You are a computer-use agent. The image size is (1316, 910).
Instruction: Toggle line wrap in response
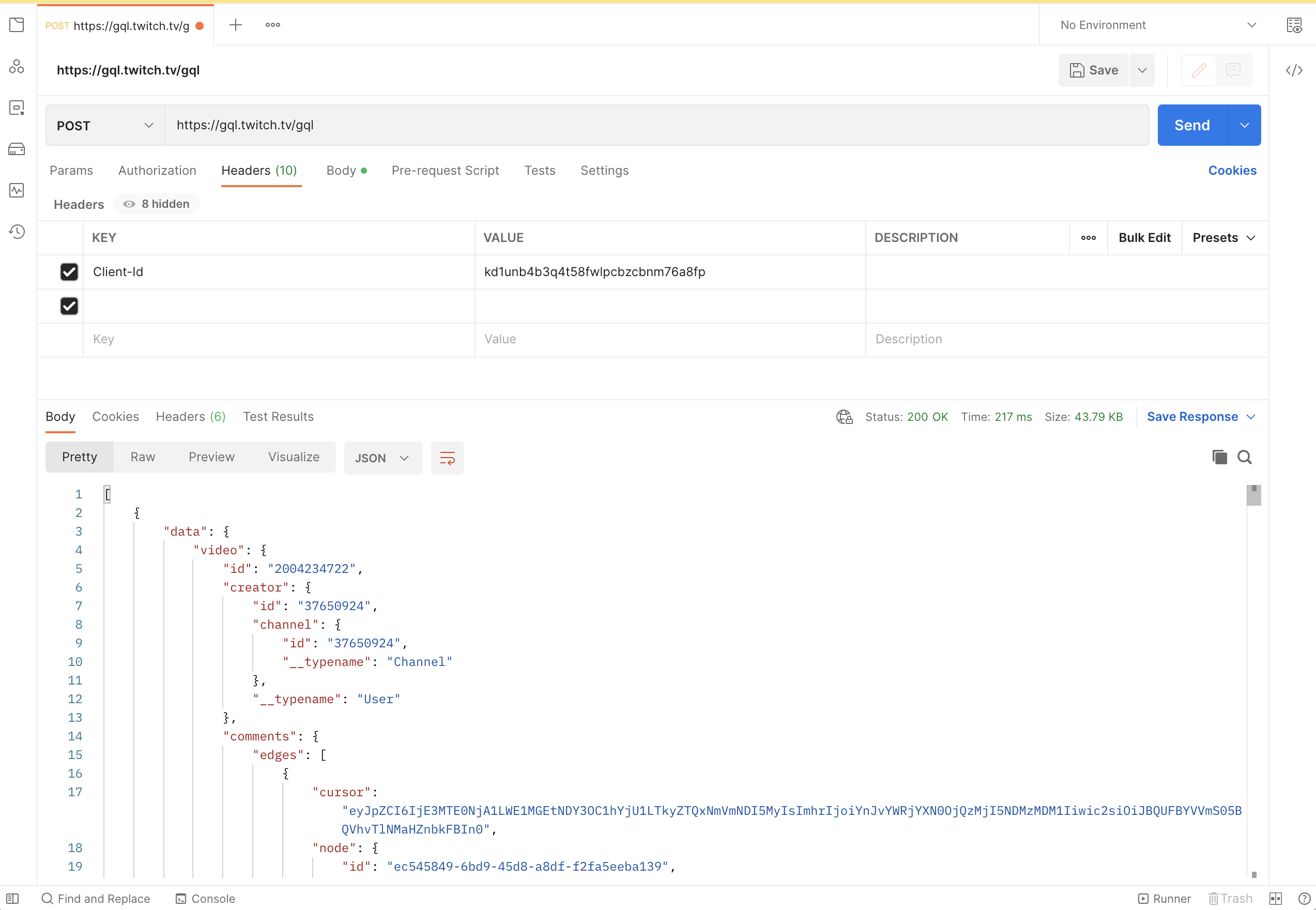(448, 458)
